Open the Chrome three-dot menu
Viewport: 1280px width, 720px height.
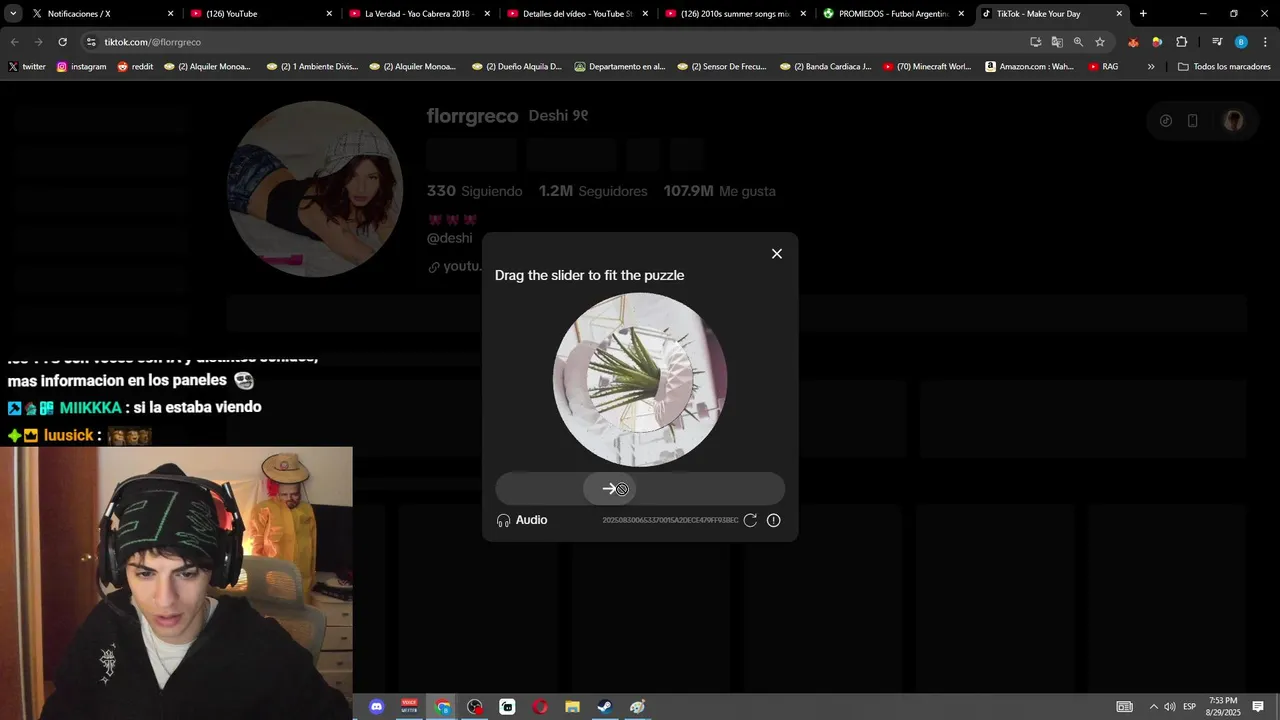[1265, 42]
